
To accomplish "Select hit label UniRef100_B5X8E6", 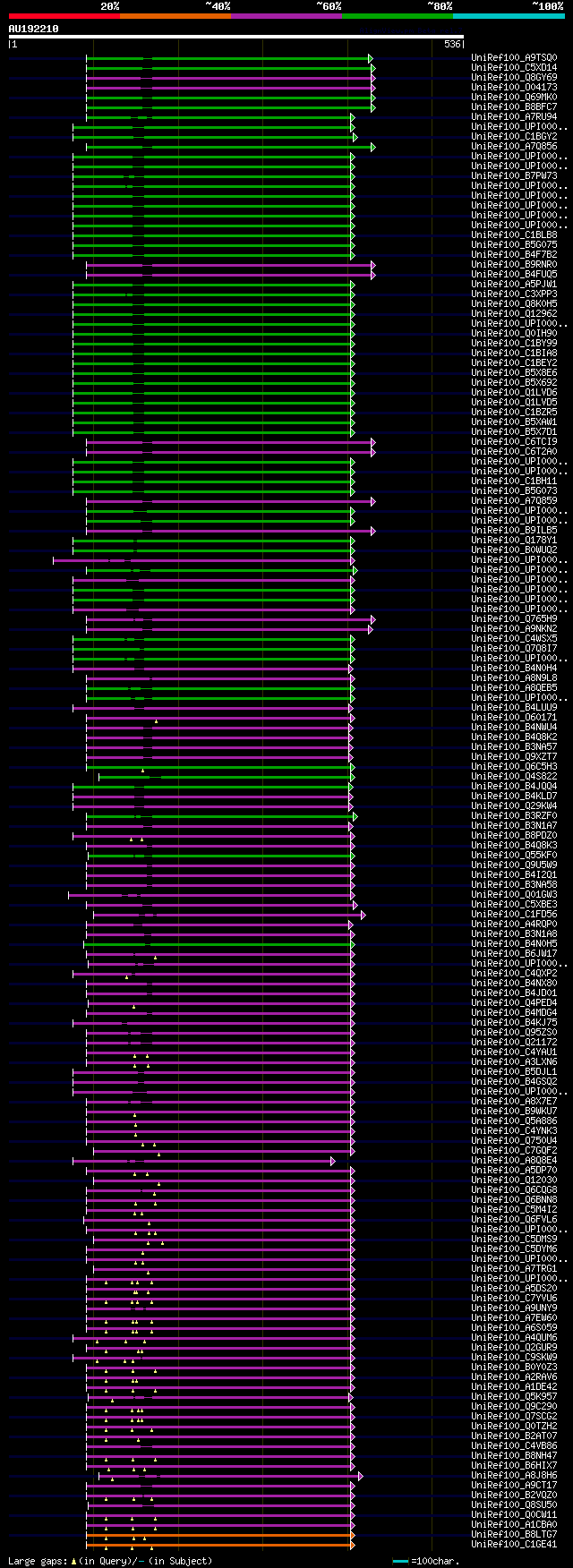I will click(514, 373).
